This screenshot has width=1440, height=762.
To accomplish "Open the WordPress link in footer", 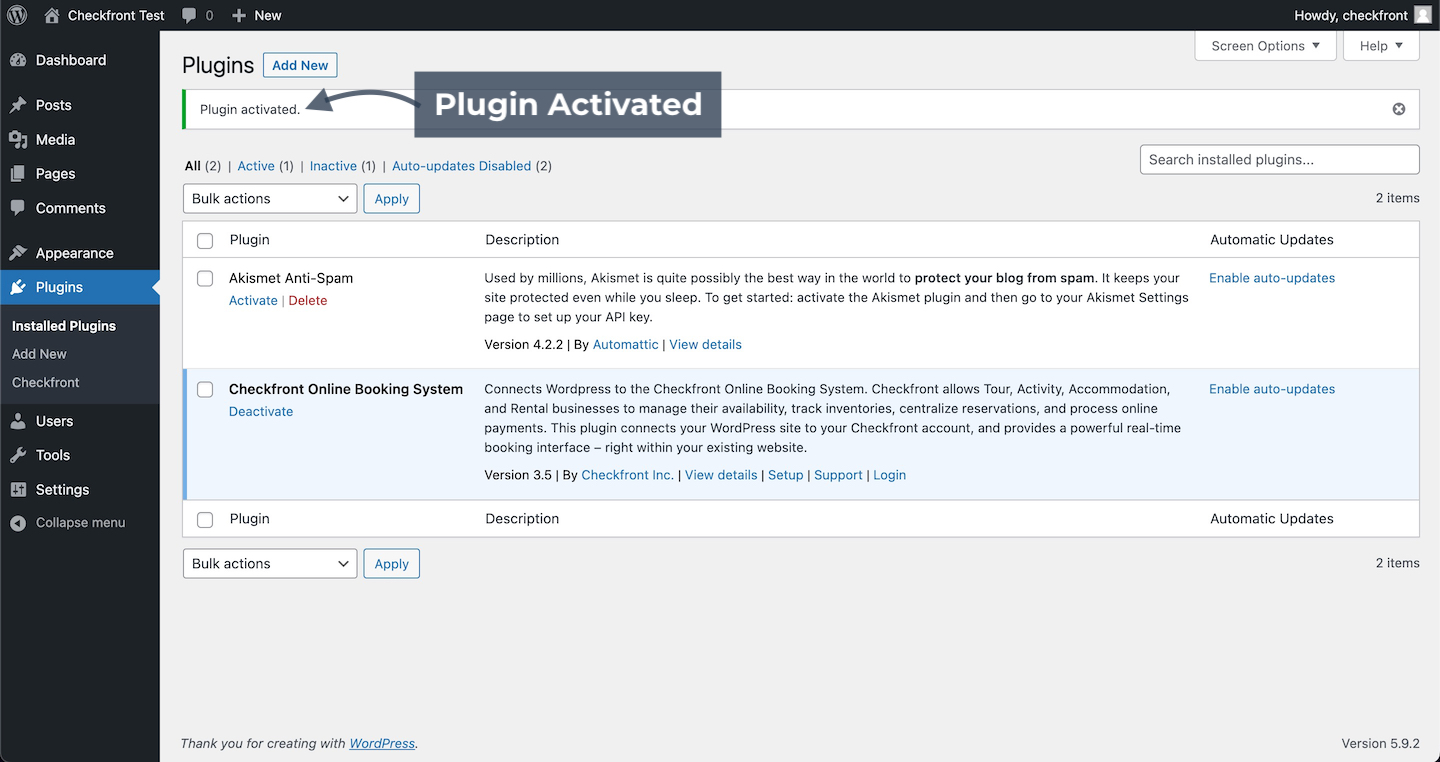I will 382,744.
